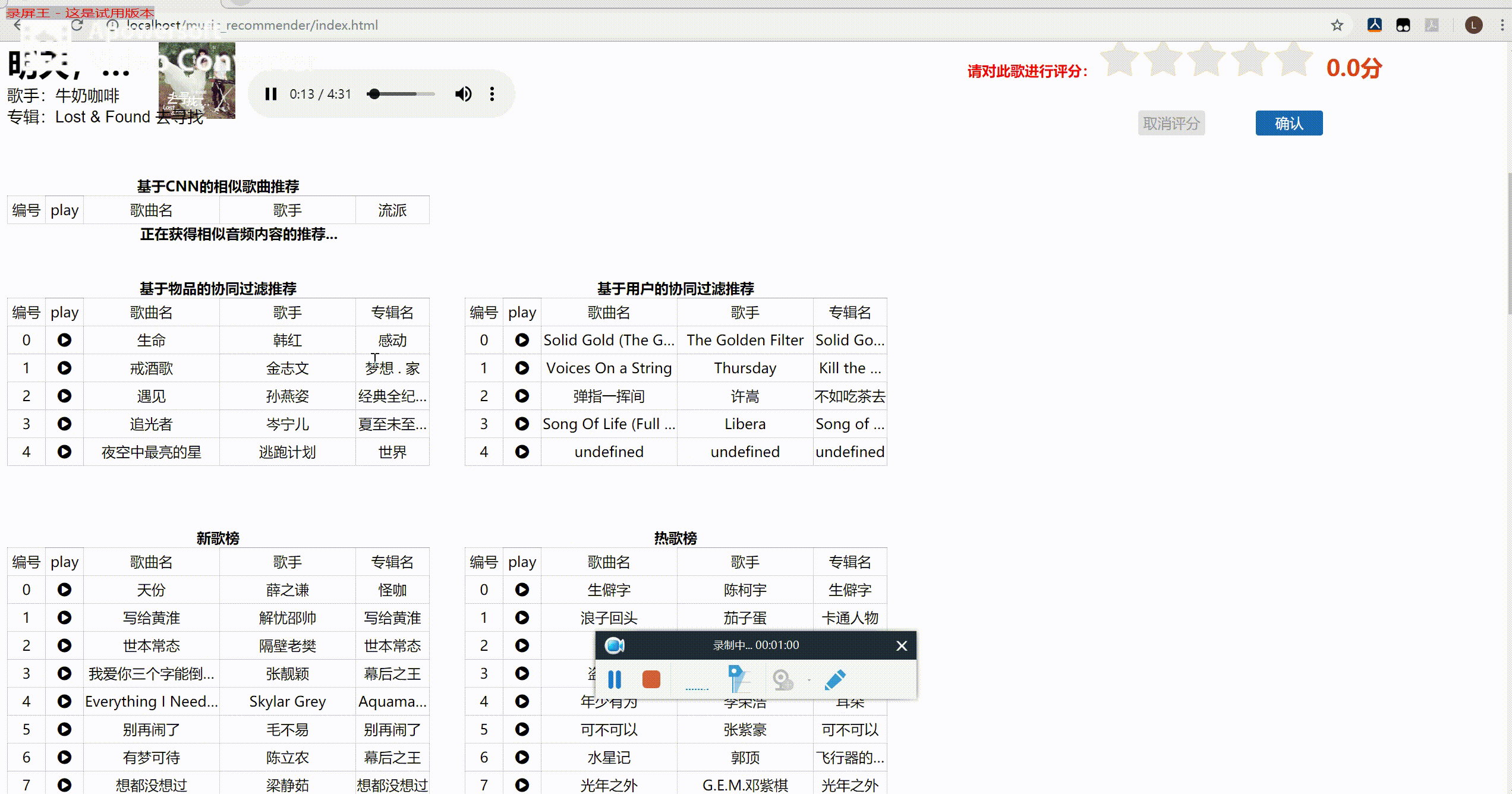The width and height of the screenshot is (1512, 794).
Task: Play 夜空中最亮的星 track
Action: pos(64,452)
